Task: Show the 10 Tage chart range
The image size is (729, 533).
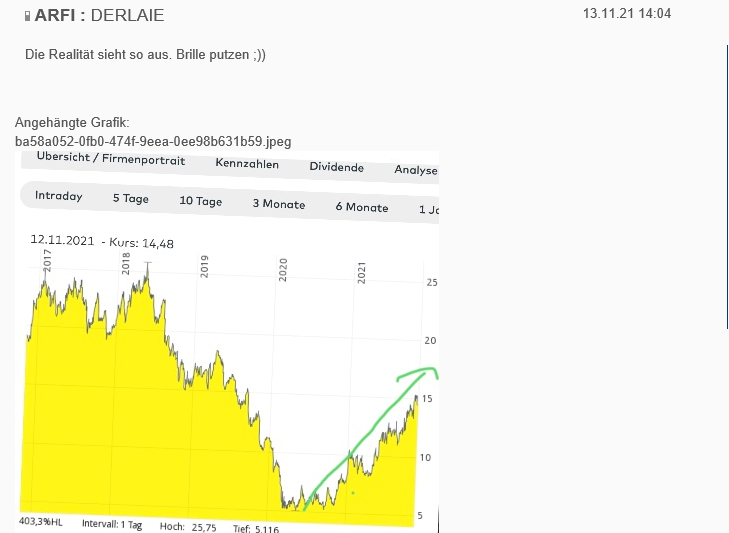Action: coord(200,201)
